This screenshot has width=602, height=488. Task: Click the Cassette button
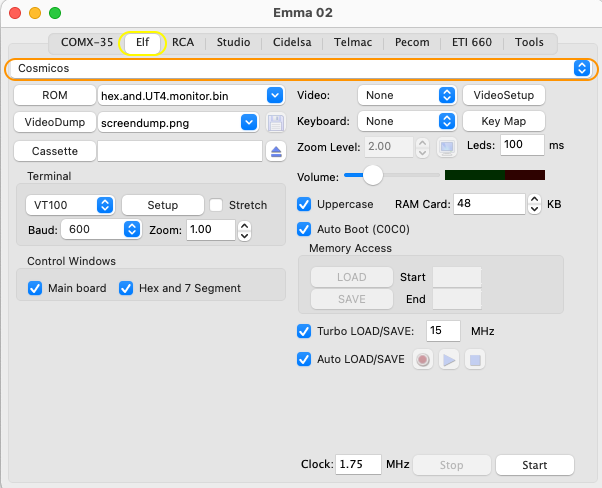[55, 151]
